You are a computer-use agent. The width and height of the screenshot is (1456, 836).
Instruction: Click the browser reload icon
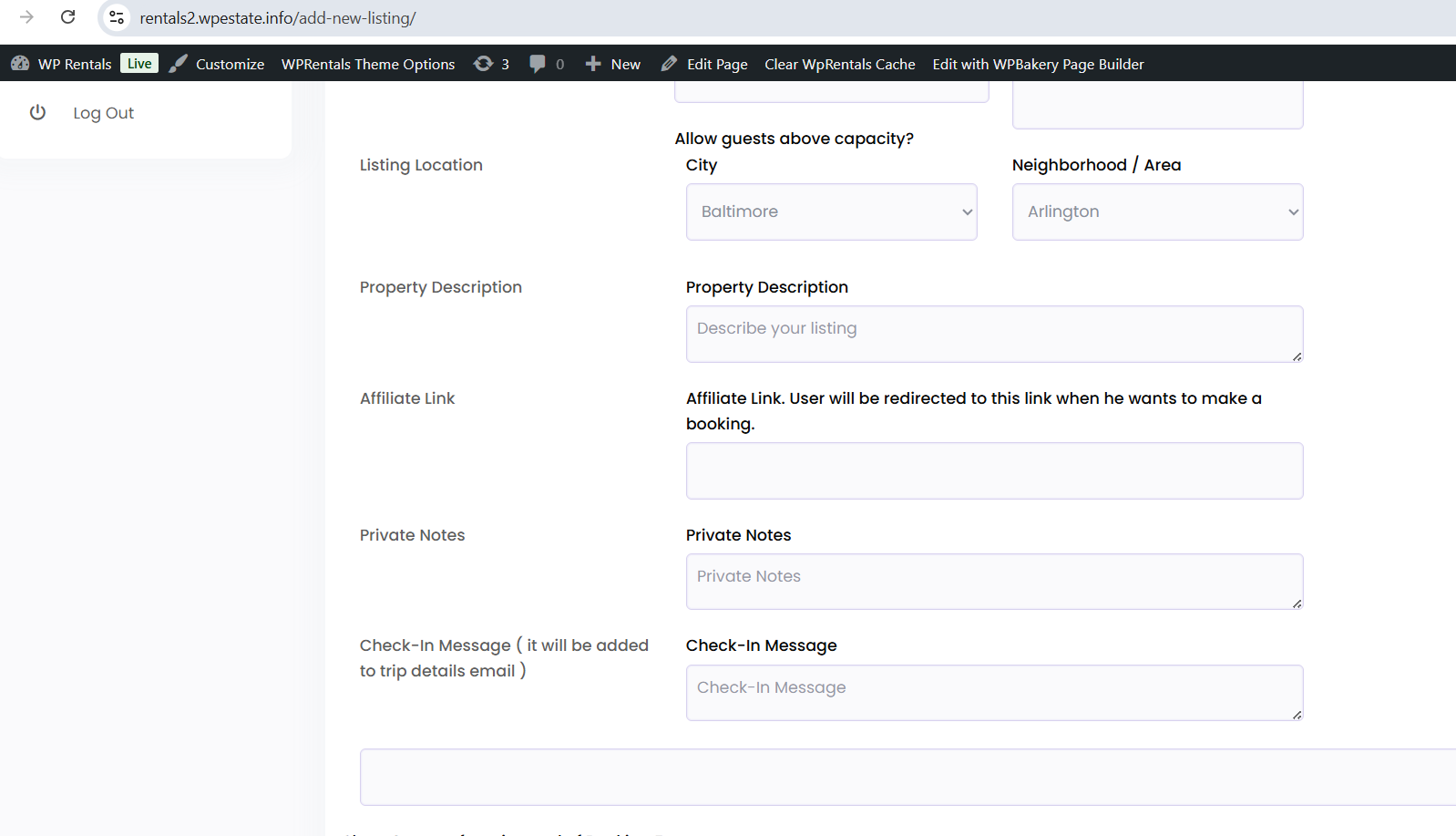[x=68, y=17]
